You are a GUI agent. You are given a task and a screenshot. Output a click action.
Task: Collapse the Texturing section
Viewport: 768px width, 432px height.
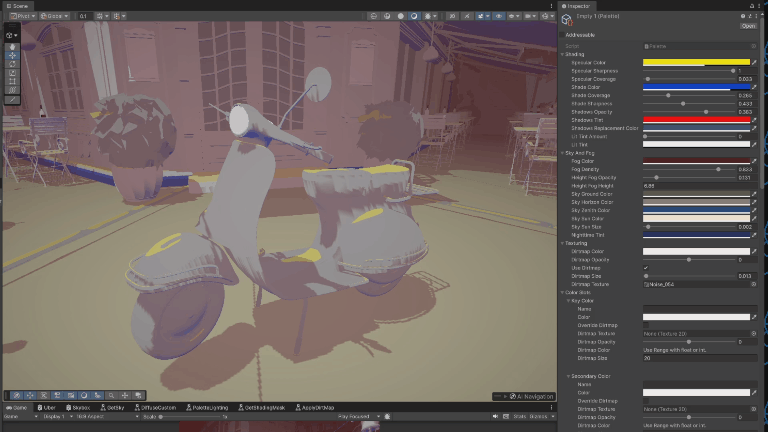coord(562,243)
